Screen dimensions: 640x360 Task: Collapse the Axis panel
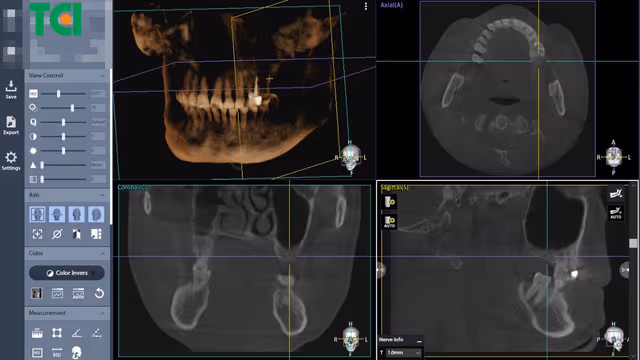(x=102, y=196)
